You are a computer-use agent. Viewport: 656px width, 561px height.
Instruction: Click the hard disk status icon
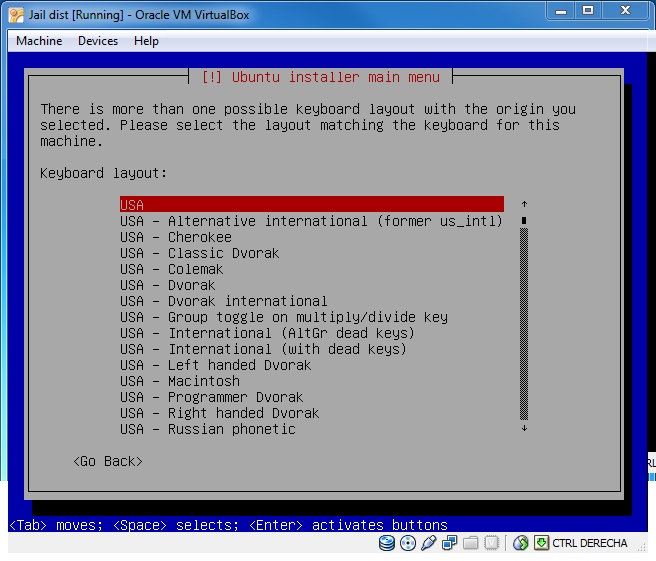point(387,543)
